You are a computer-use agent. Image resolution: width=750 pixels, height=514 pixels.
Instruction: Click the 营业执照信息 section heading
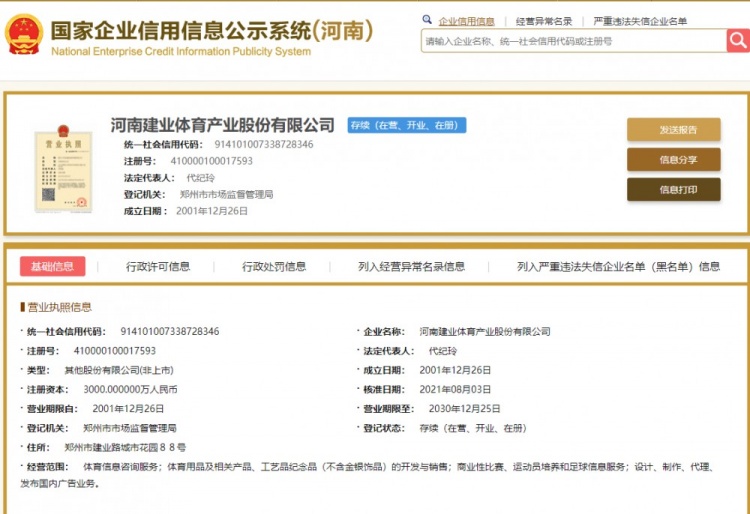[59, 307]
